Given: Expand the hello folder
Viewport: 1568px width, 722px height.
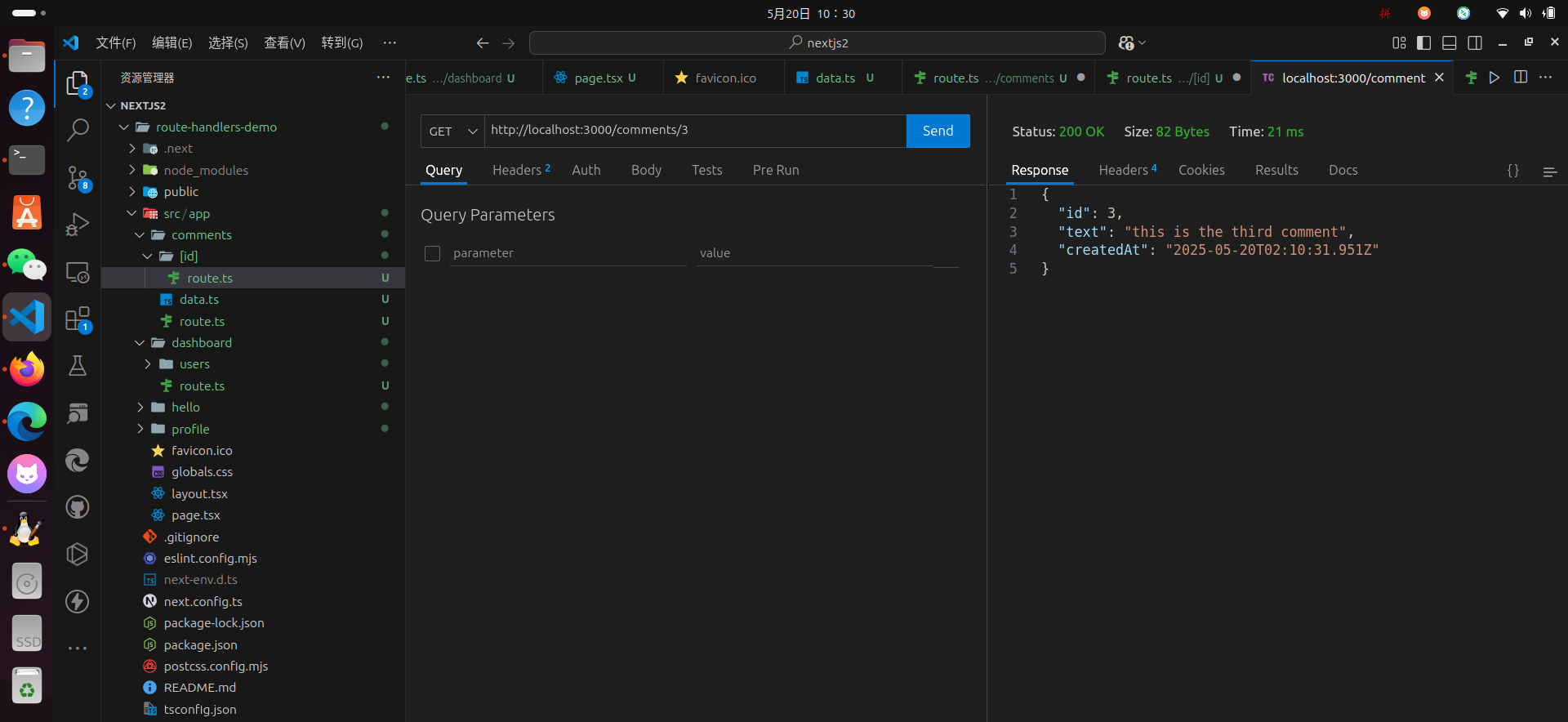Looking at the screenshot, I should tap(185, 407).
